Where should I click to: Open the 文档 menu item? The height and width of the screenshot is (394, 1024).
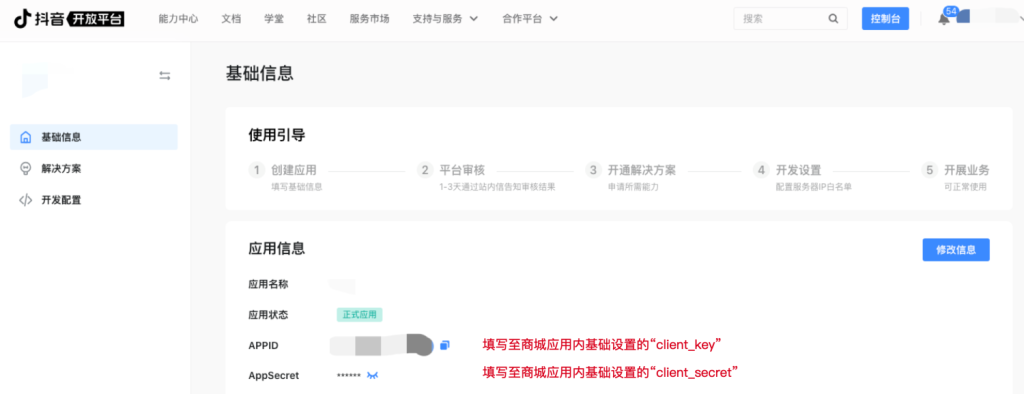coord(231,19)
